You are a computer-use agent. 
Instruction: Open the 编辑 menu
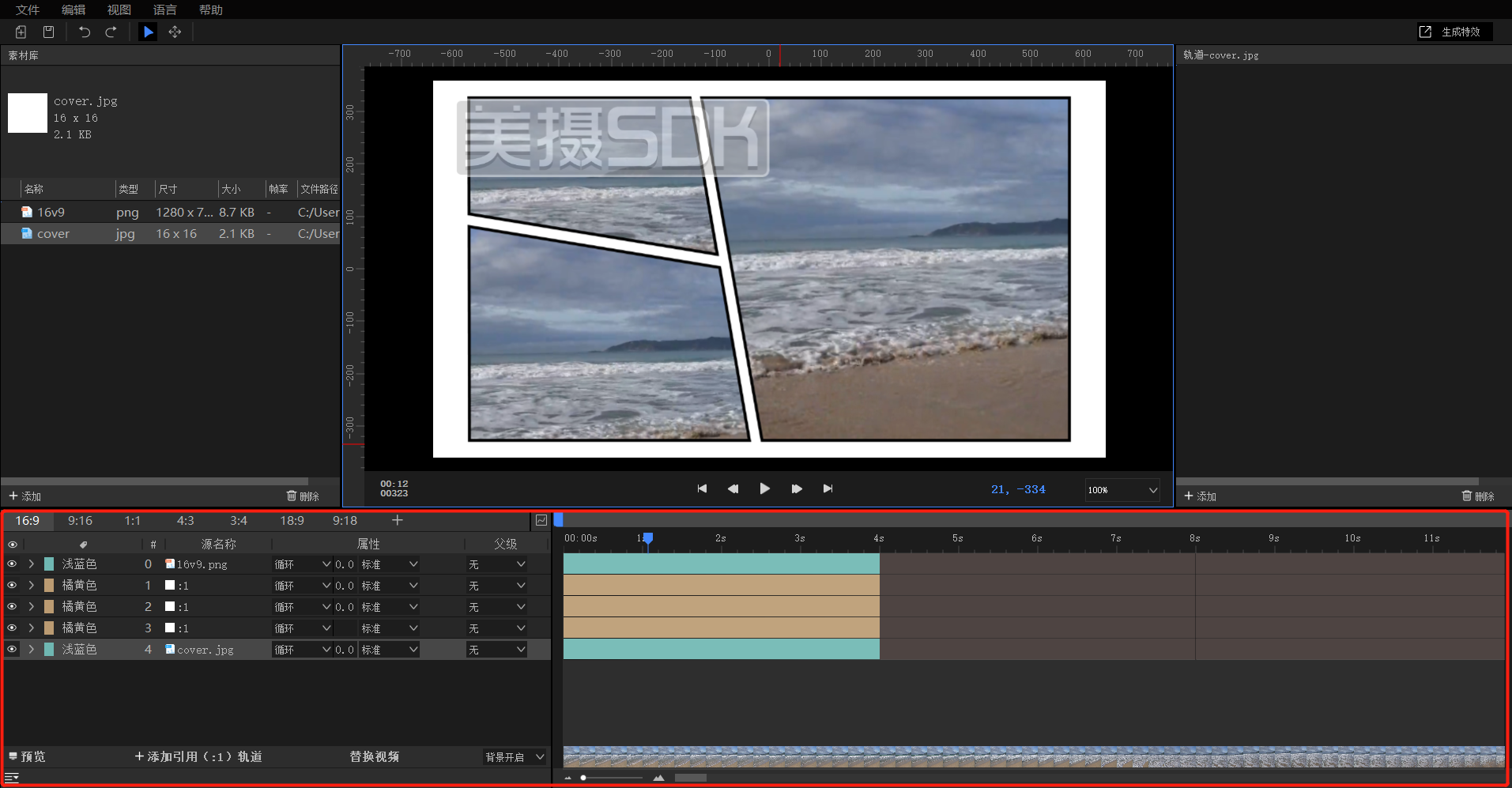pyautogui.click(x=74, y=9)
